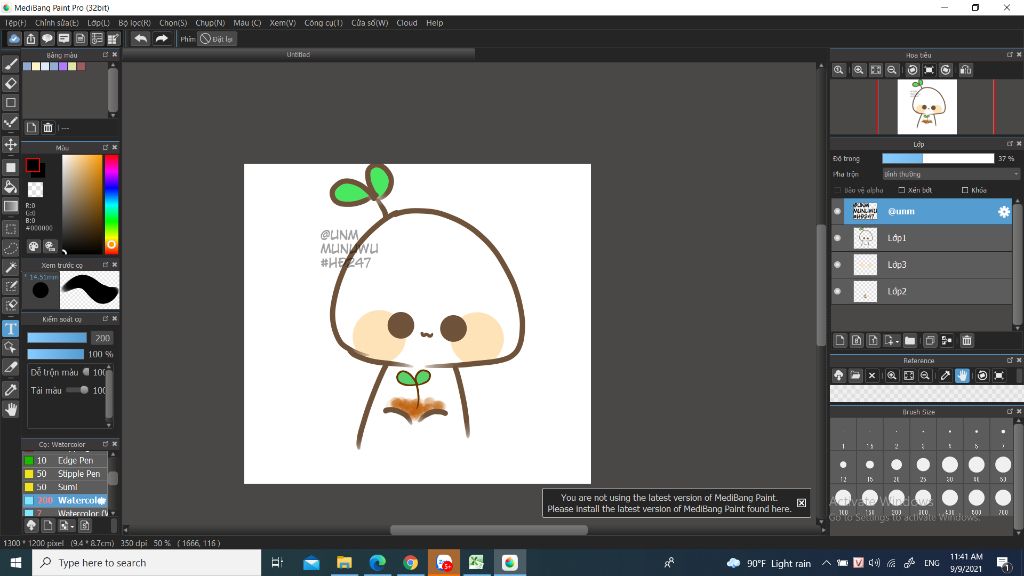Select the Brush tool
Image resolution: width=1024 pixels, height=576 pixels.
click(x=10, y=63)
